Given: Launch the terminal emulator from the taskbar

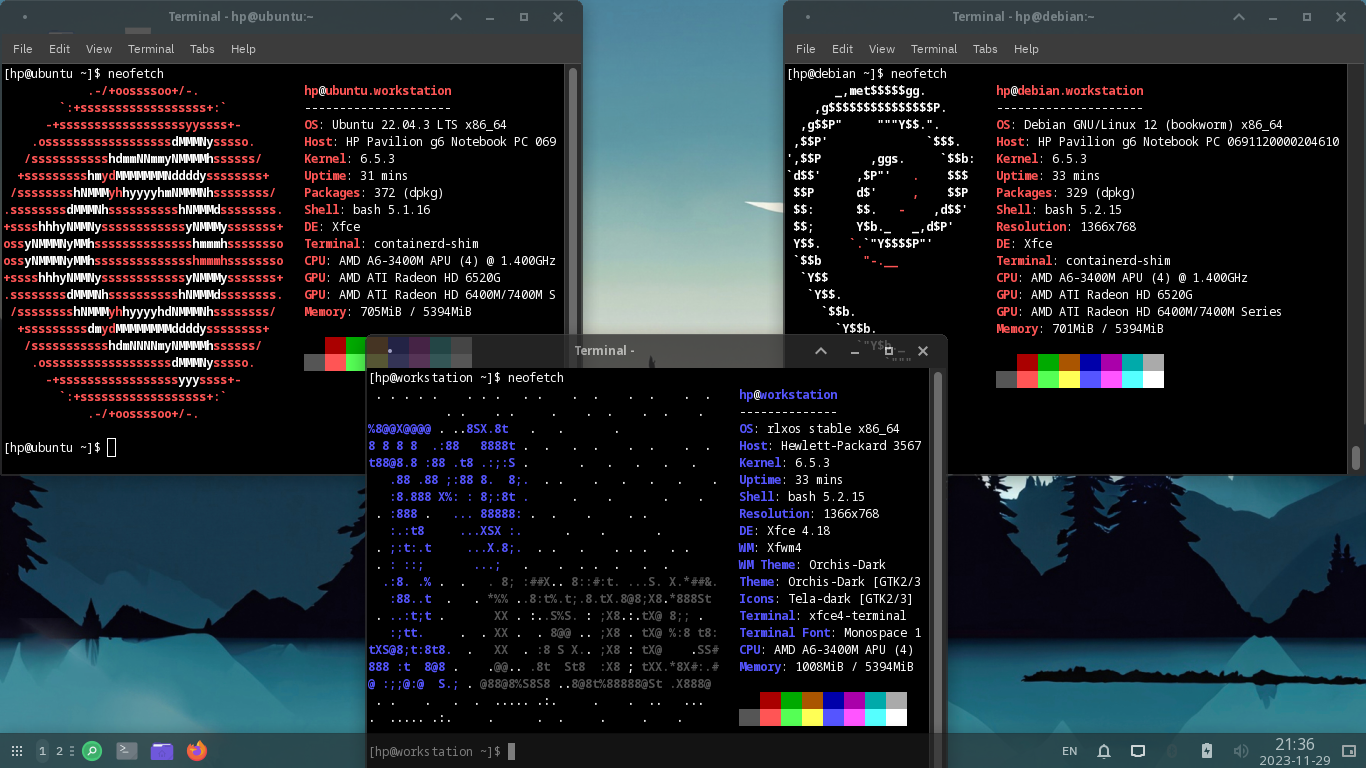Looking at the screenshot, I should (127, 750).
